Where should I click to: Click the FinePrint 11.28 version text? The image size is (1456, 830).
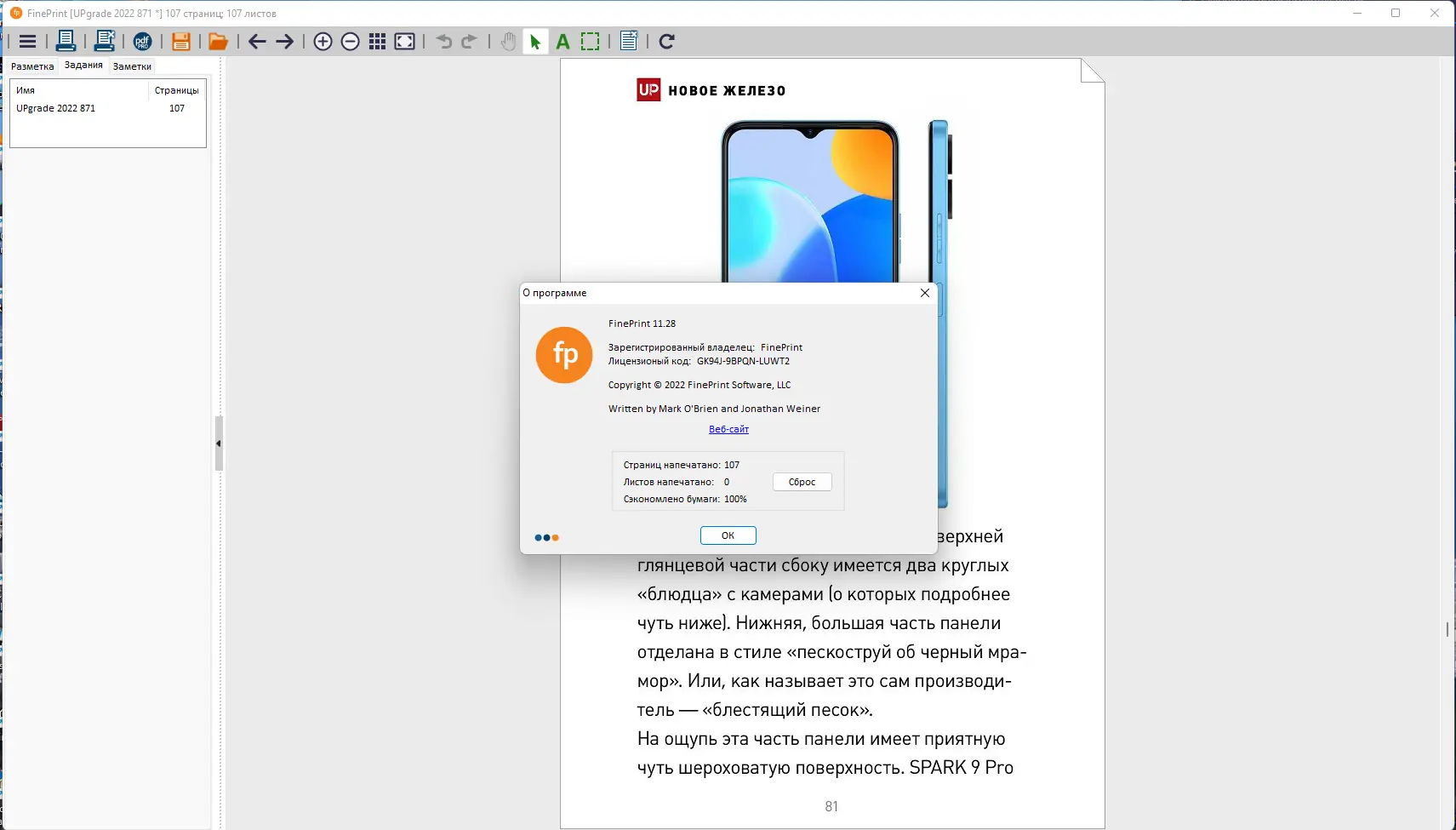point(642,323)
